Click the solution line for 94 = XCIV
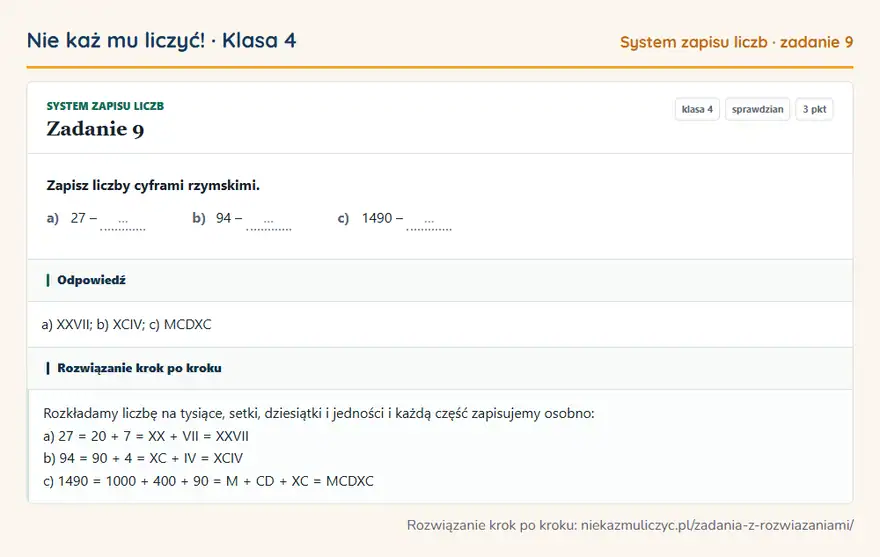 tap(143, 459)
